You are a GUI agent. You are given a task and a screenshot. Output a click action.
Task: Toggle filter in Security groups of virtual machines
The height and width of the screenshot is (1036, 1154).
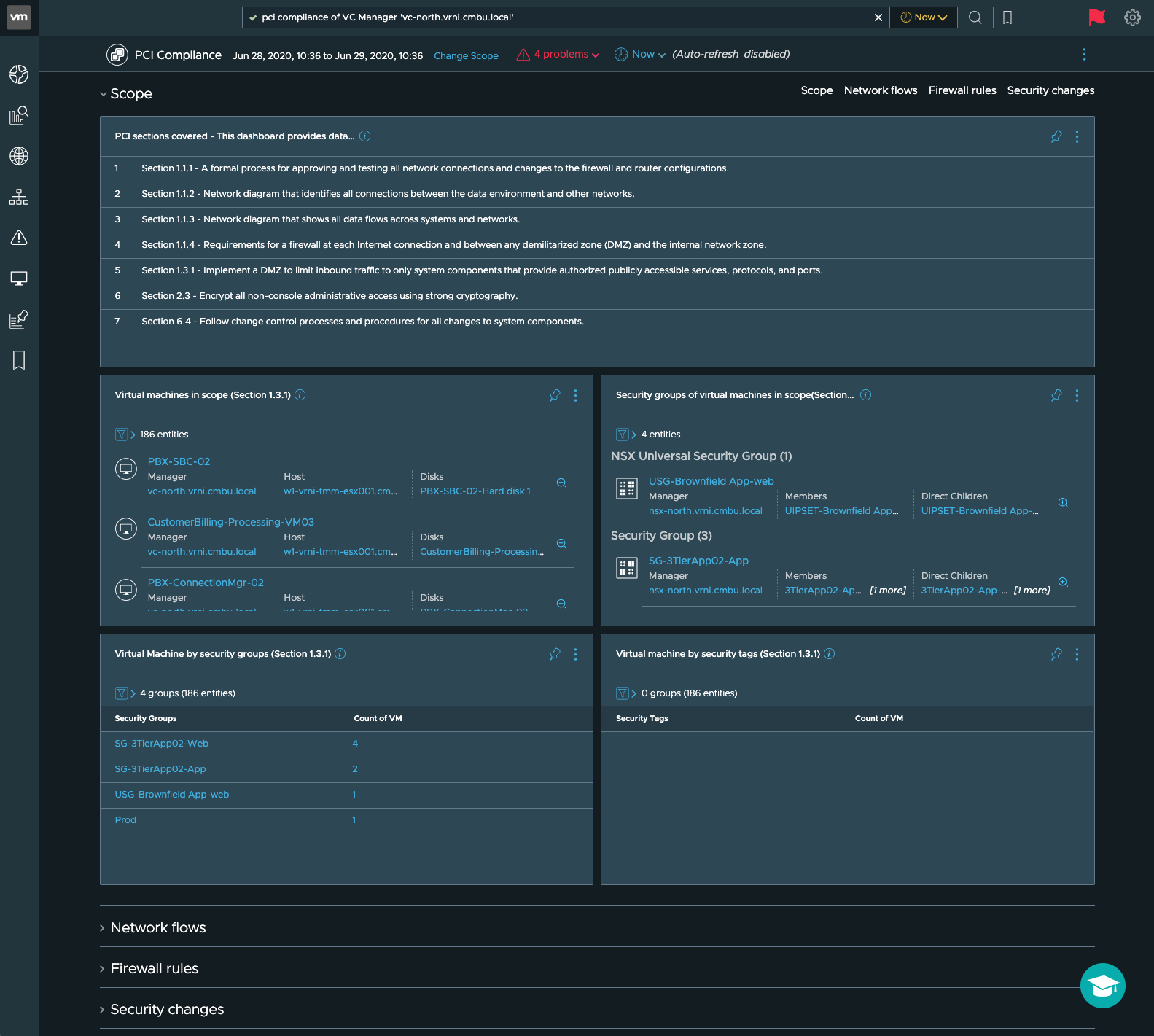pyautogui.click(x=623, y=435)
